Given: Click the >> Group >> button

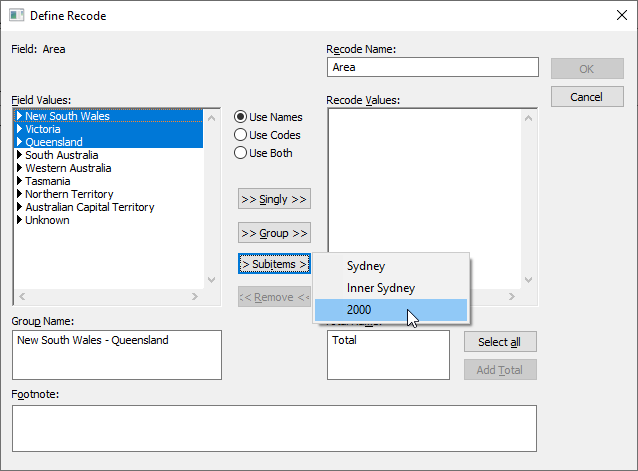Looking at the screenshot, I should click(x=274, y=233).
